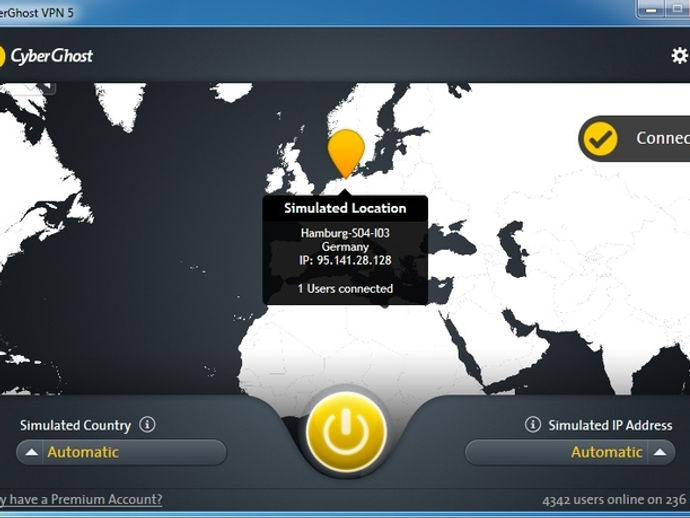690x518 pixels.
Task: Click the Simulated IP Address label
Action: (610, 425)
